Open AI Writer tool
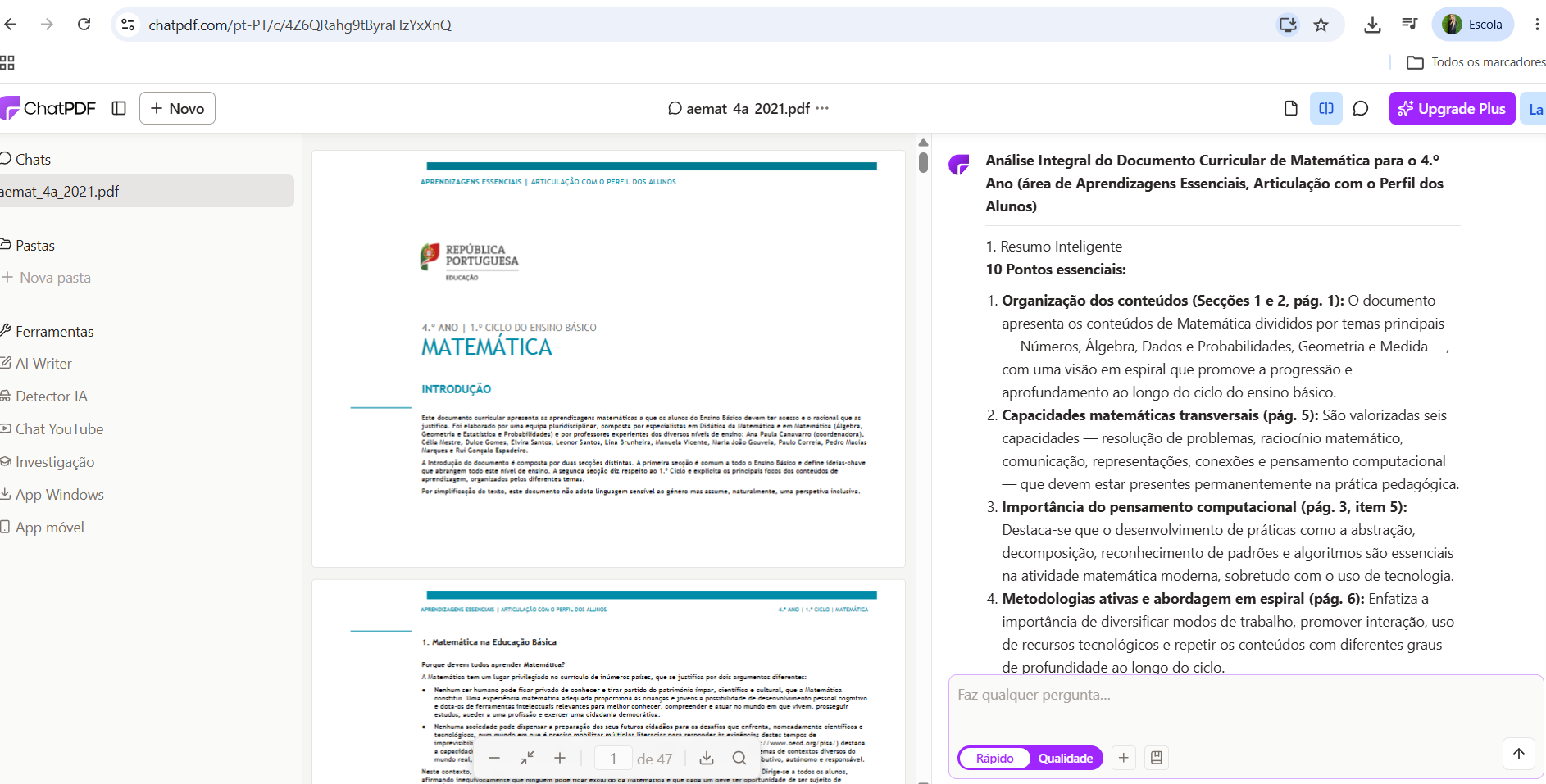The image size is (1546, 784). pos(37,364)
